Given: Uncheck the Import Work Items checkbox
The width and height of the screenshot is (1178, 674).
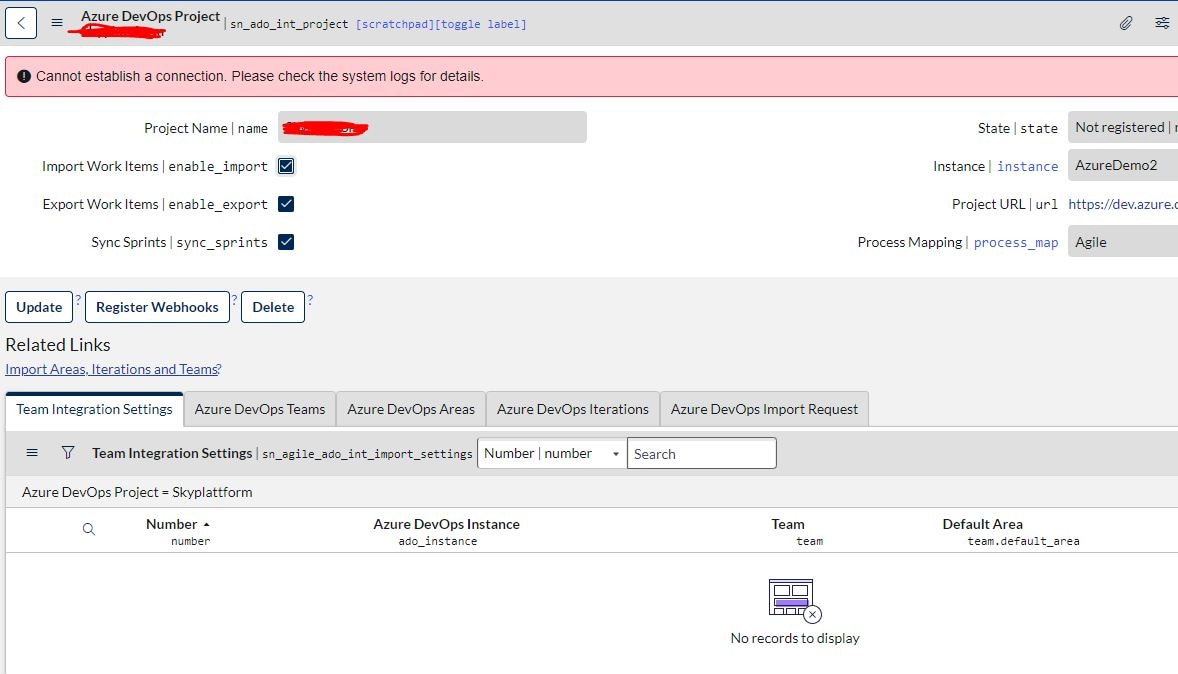Looking at the screenshot, I should [x=286, y=165].
